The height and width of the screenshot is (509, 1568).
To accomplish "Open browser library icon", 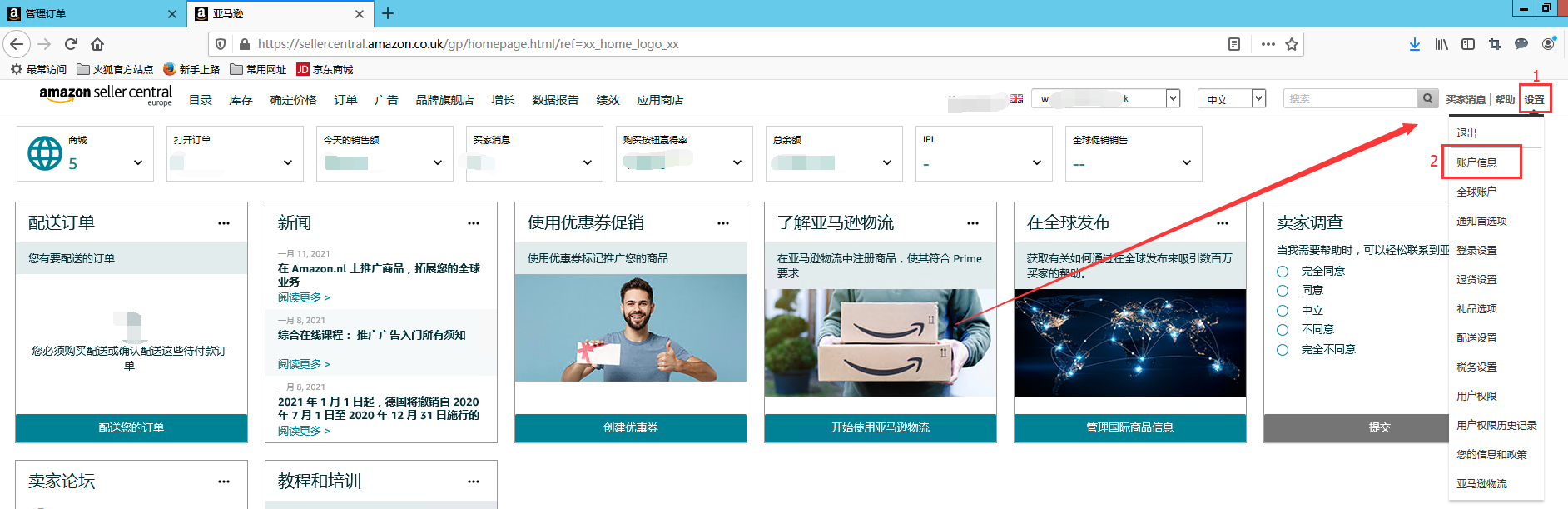I will pos(1441,44).
